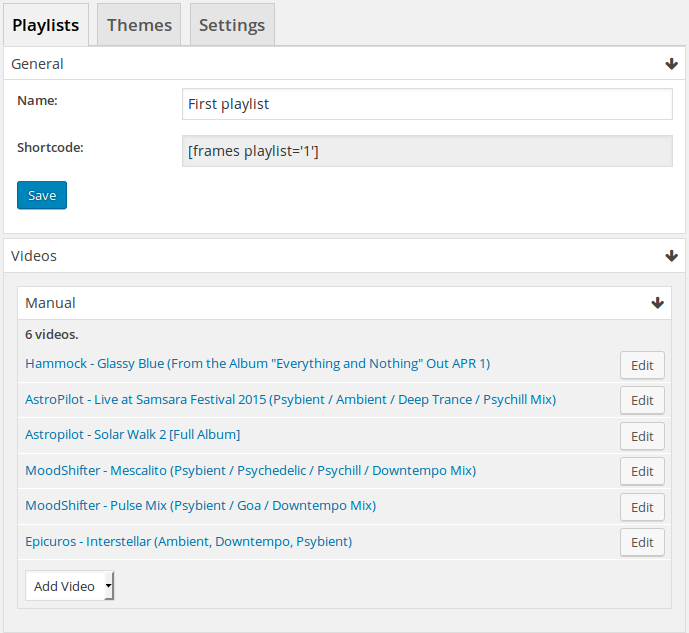
Task: Open MoodShifter - Pulse Mix link
Action: coord(200,506)
